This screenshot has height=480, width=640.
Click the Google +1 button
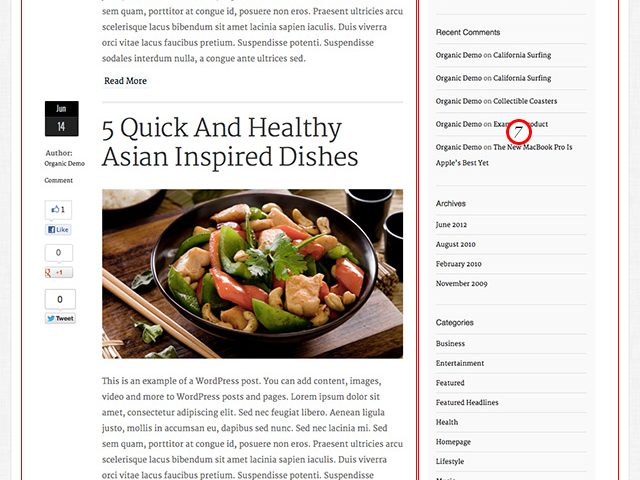(x=59, y=273)
